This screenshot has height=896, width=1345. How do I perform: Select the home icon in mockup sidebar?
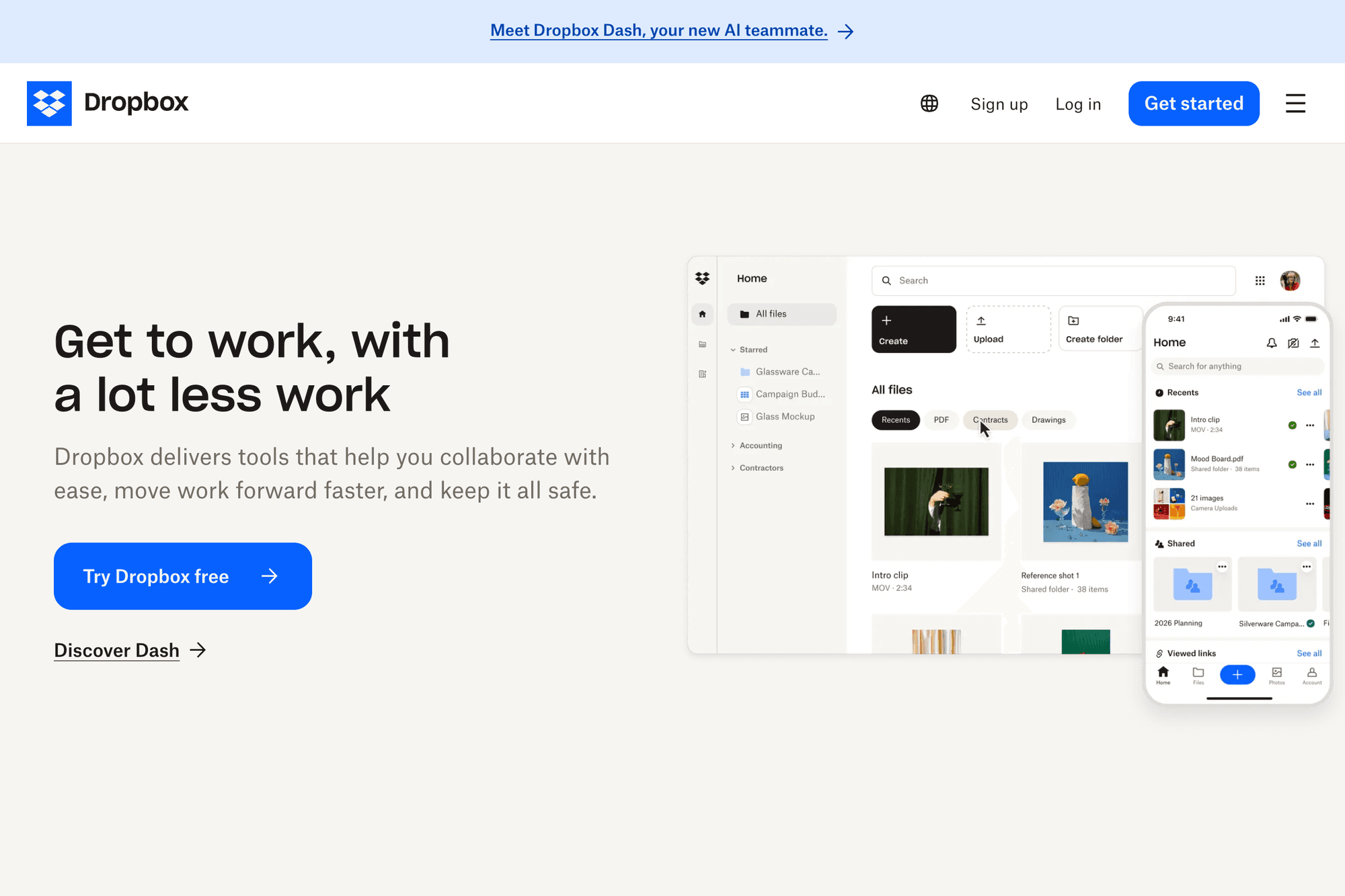(702, 314)
